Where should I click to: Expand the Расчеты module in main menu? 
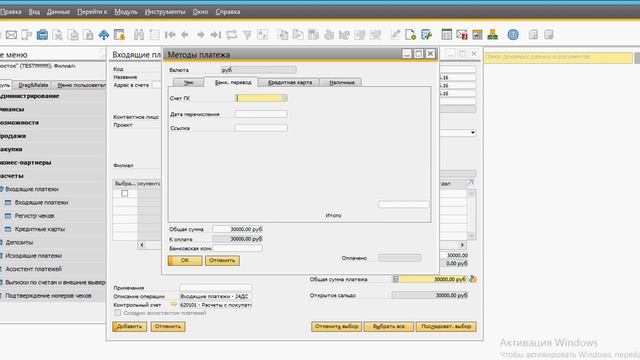(x=12, y=176)
